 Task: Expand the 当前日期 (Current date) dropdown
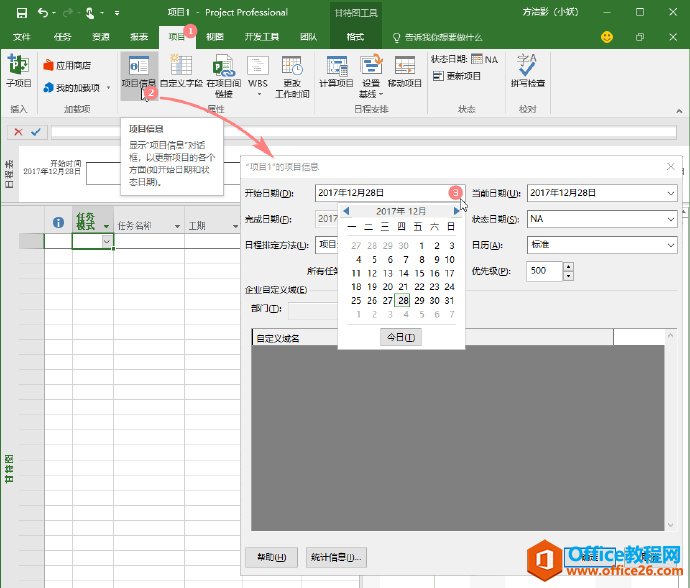(x=669, y=193)
